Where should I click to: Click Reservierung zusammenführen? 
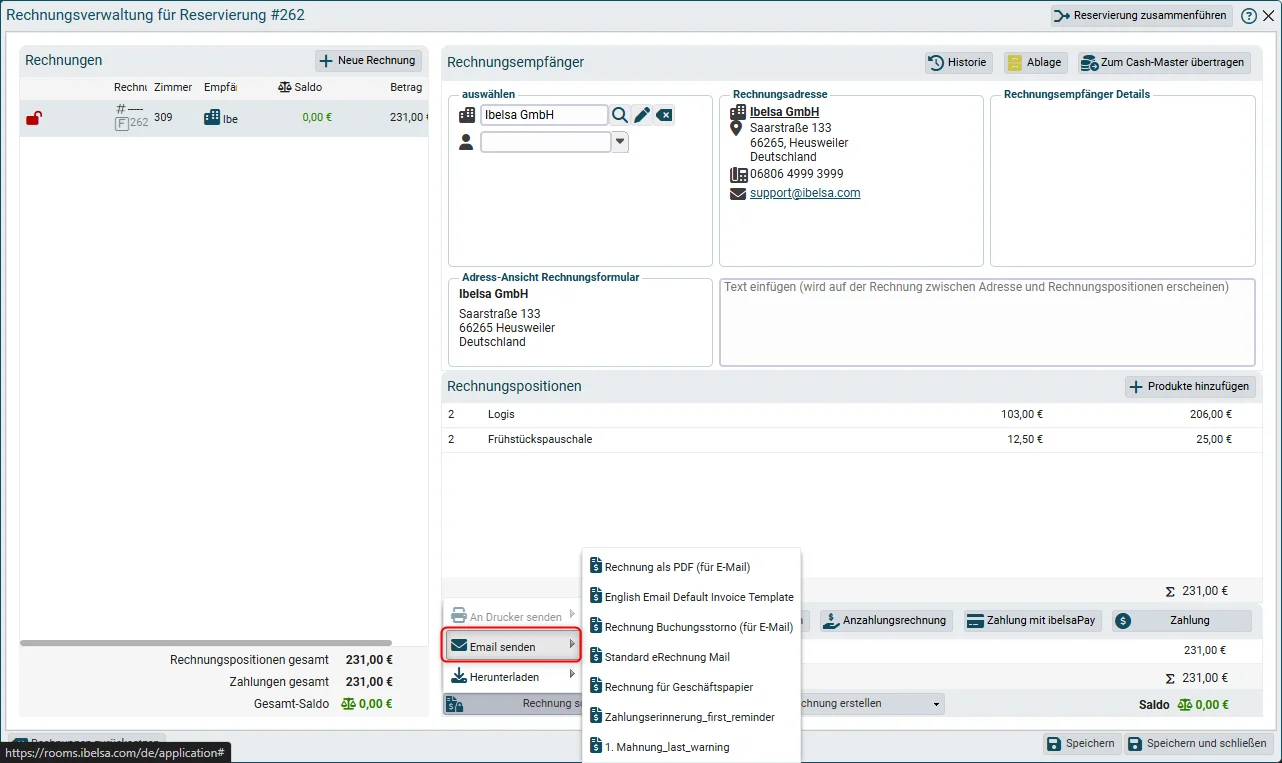click(x=1141, y=16)
